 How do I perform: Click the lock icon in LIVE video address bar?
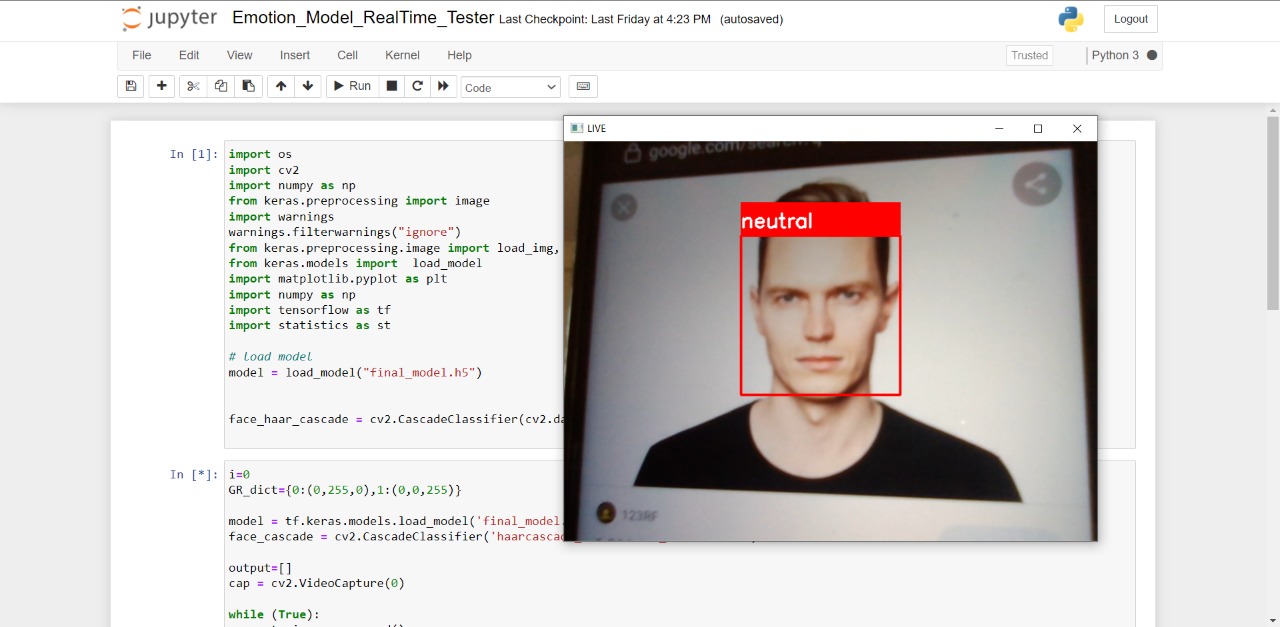(x=631, y=153)
